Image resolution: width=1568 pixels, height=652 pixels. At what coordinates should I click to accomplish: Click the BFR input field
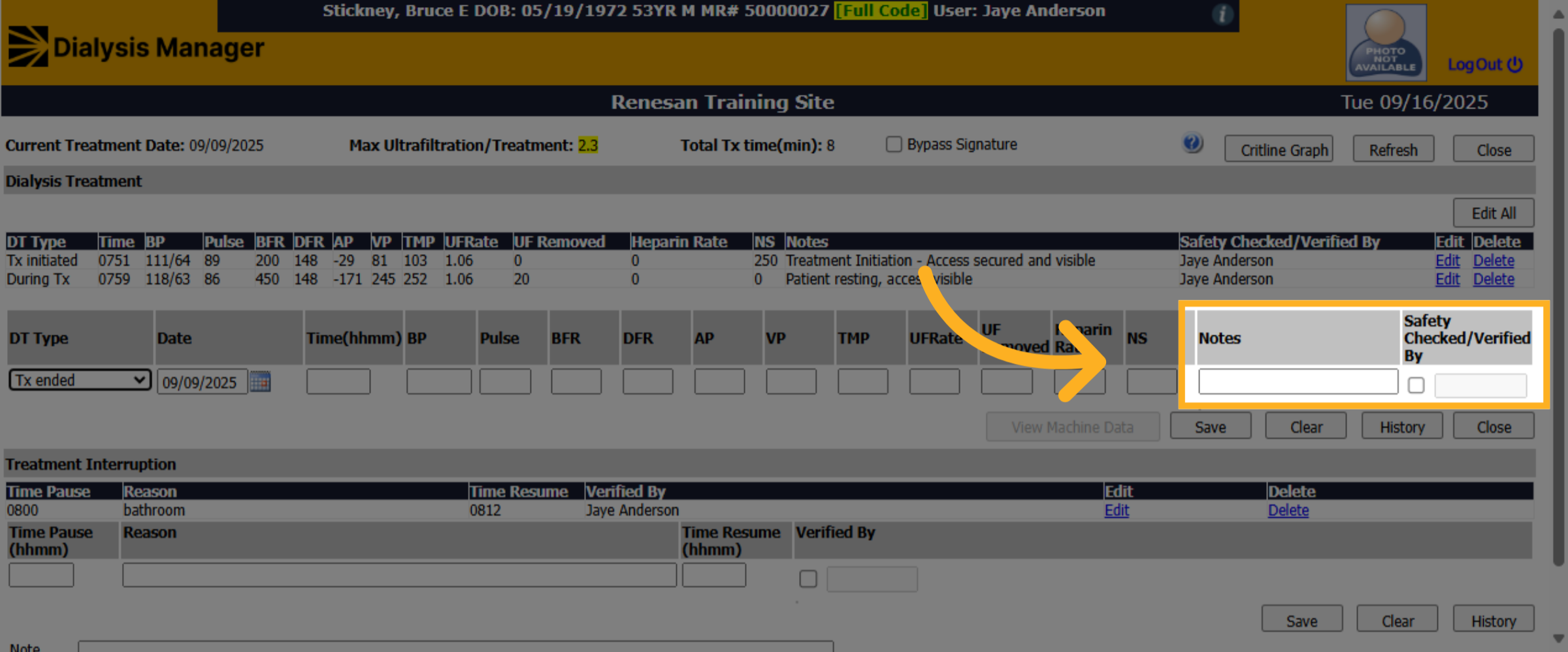[576, 382]
